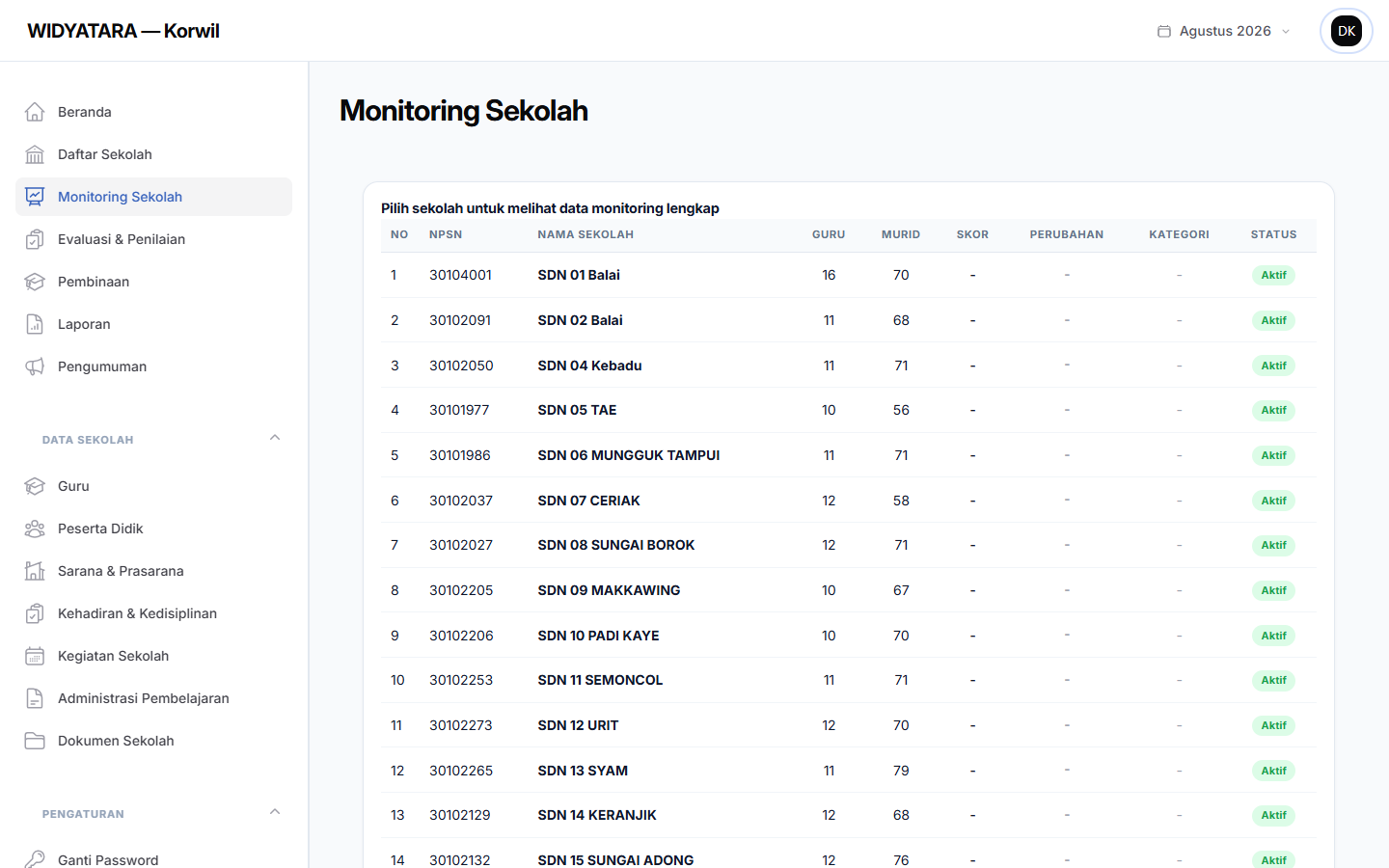This screenshot has width=1389, height=868.
Task: Click the calendar icon beside Agustus 2026
Action: click(x=1164, y=31)
